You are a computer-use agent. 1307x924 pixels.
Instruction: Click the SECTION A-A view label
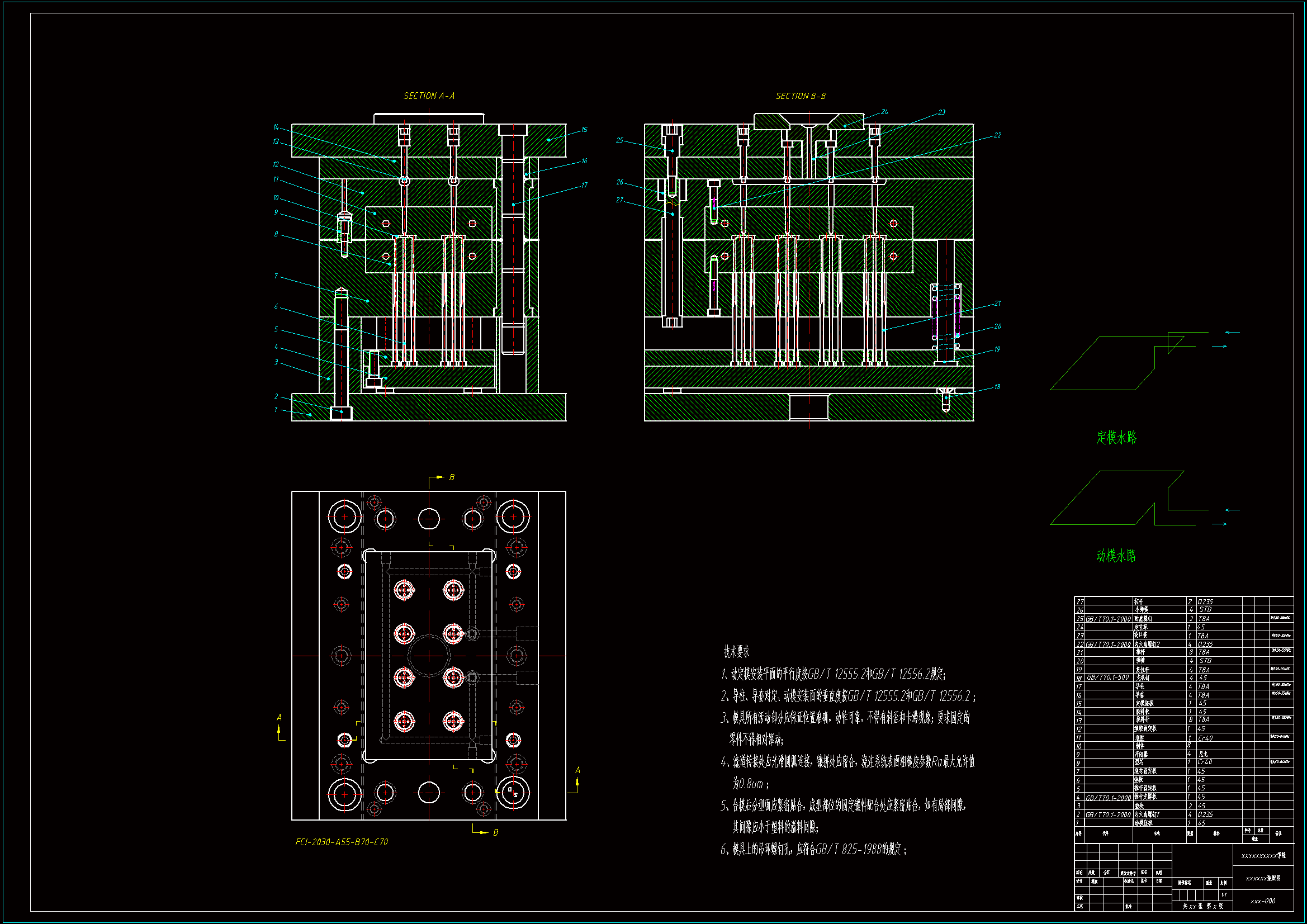pyautogui.click(x=429, y=96)
